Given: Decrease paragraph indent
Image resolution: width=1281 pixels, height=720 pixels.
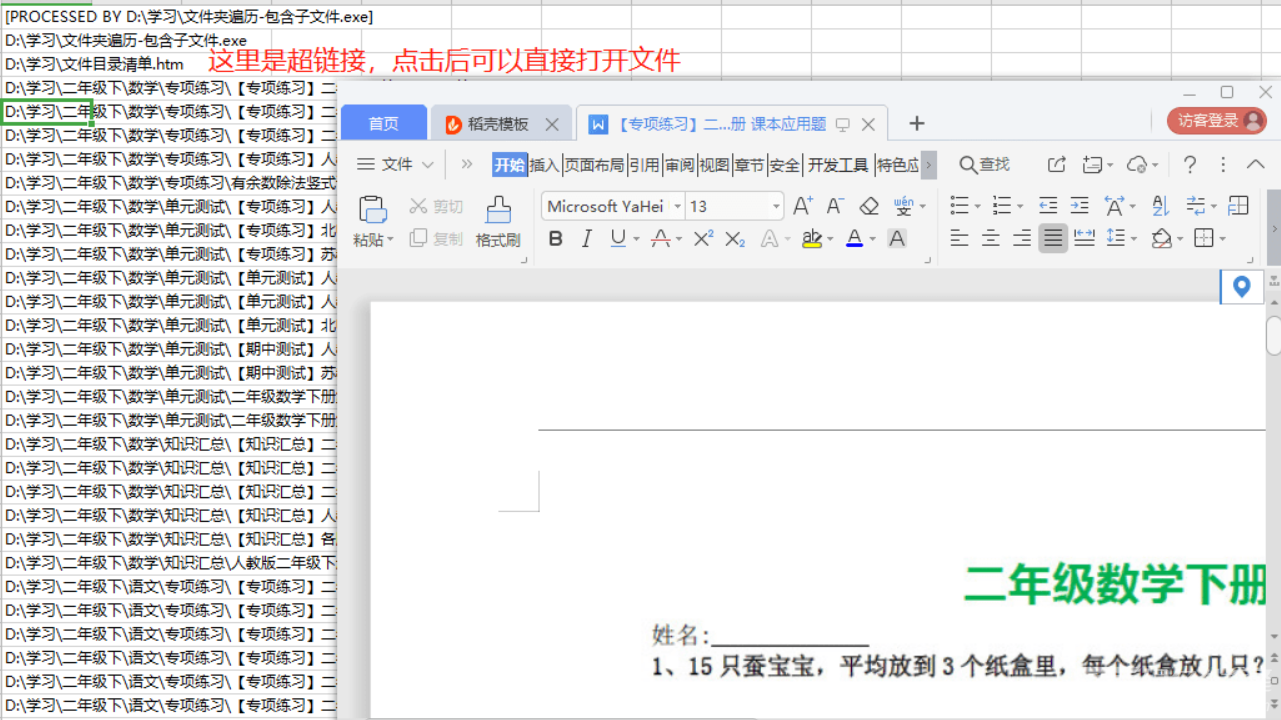Looking at the screenshot, I should pos(1048,206).
